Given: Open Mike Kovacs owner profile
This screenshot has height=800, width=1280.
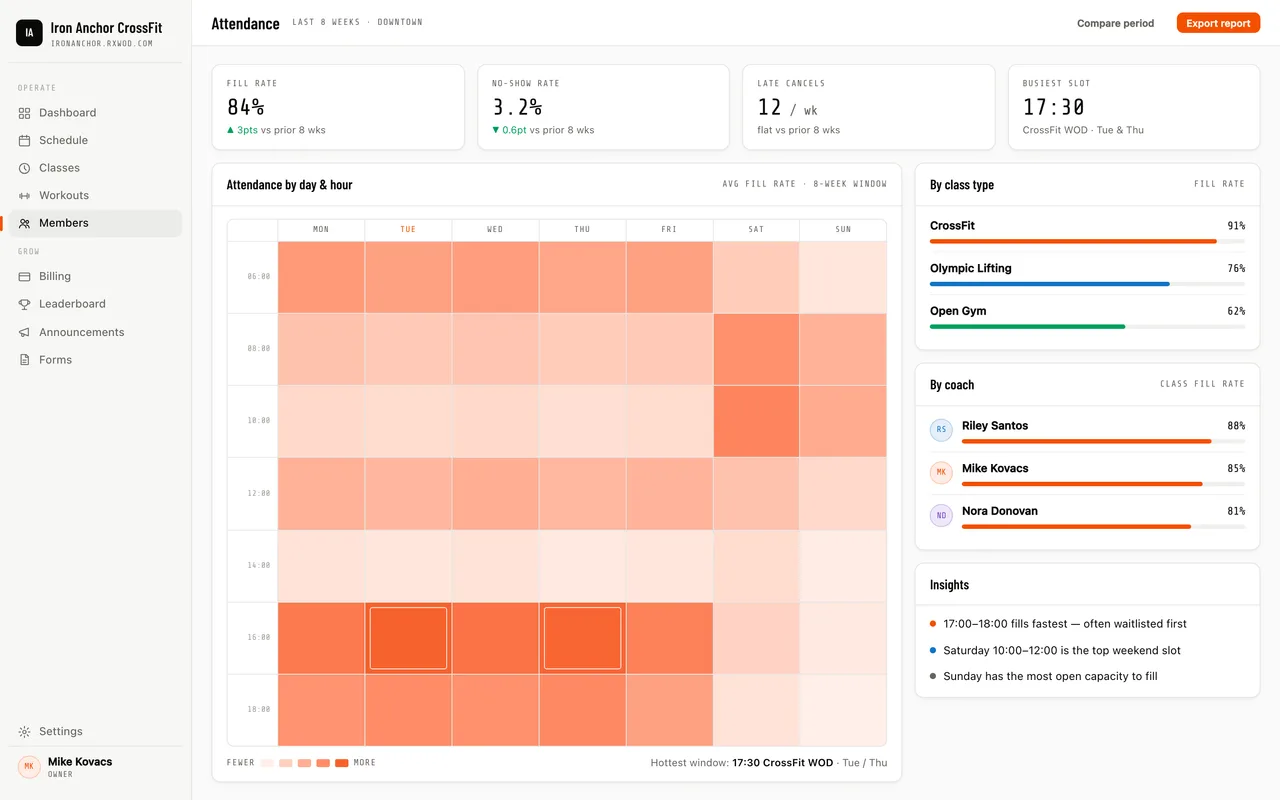Looking at the screenshot, I should 96,767.
